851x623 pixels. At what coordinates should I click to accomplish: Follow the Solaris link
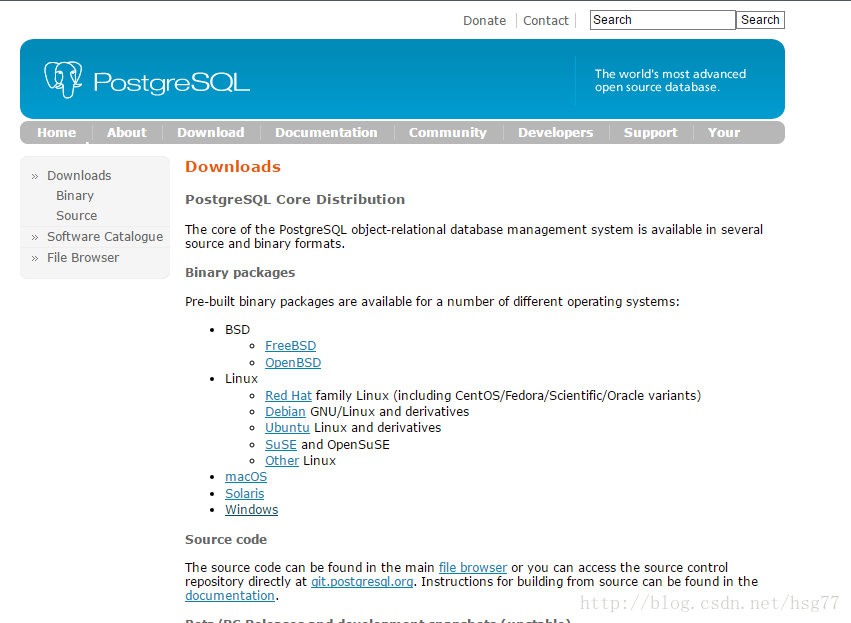coord(245,493)
